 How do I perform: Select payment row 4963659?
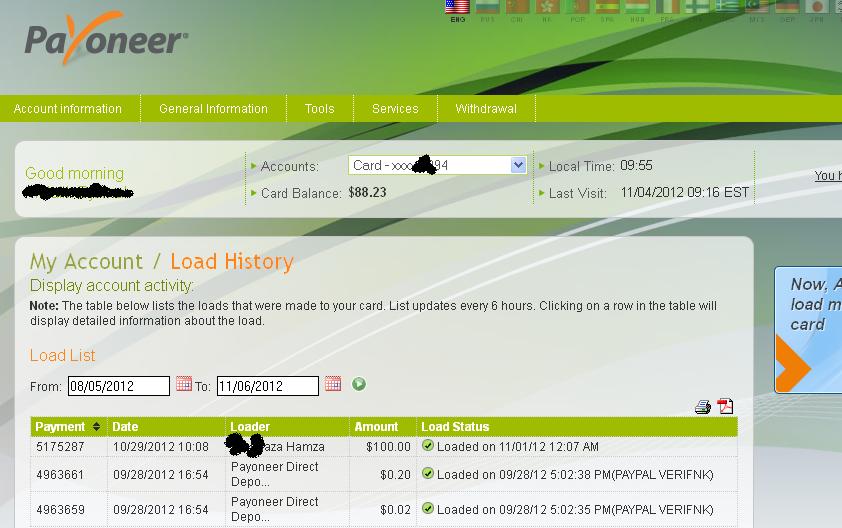(384, 509)
